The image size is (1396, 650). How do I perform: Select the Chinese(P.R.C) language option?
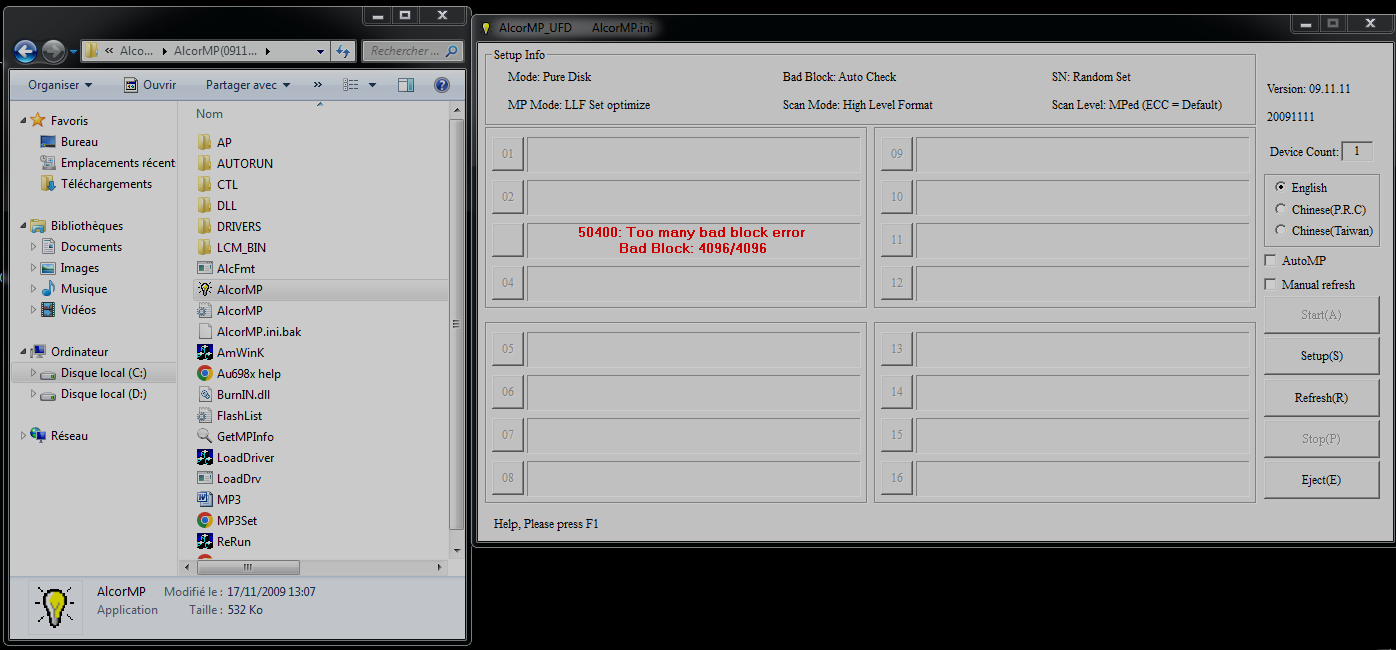(1281, 209)
